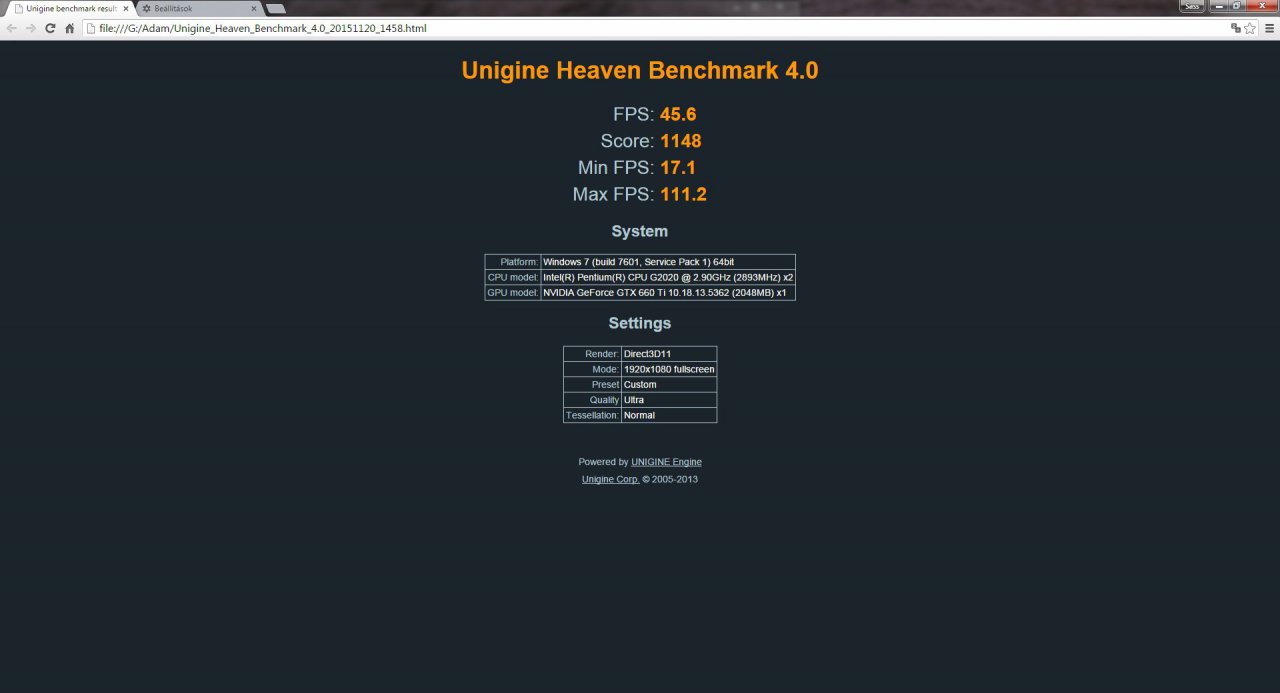This screenshot has height=693, width=1280.
Task: Click the System section heading
Action: [x=640, y=231]
